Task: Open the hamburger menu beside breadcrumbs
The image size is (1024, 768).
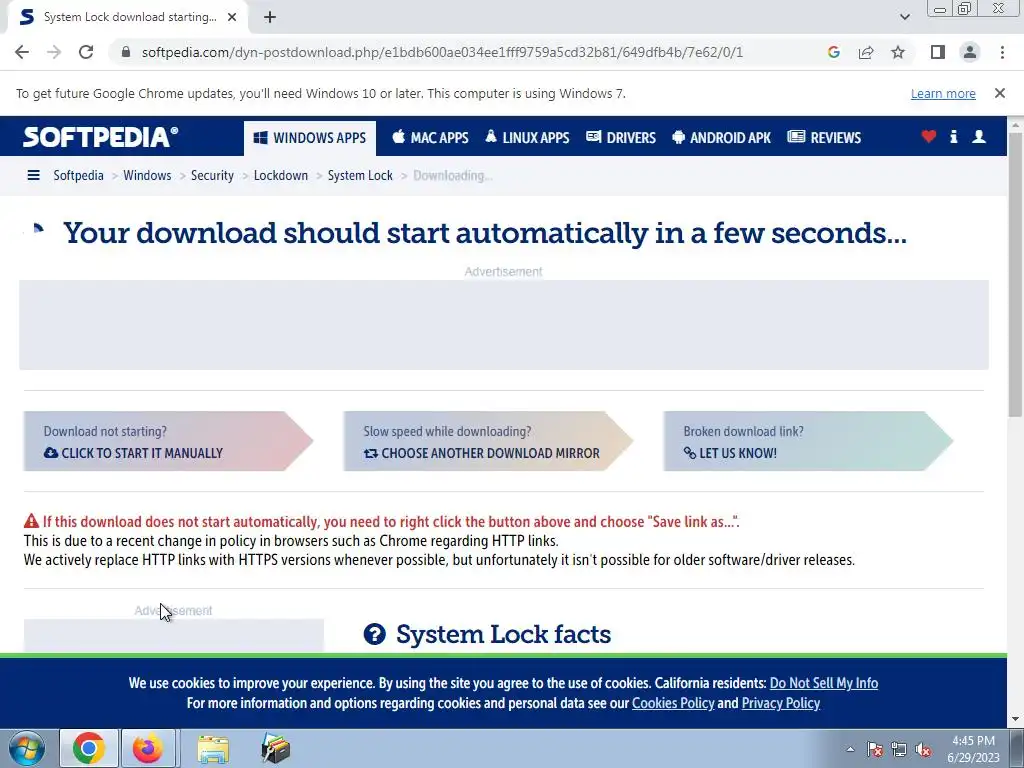Action: [33, 175]
